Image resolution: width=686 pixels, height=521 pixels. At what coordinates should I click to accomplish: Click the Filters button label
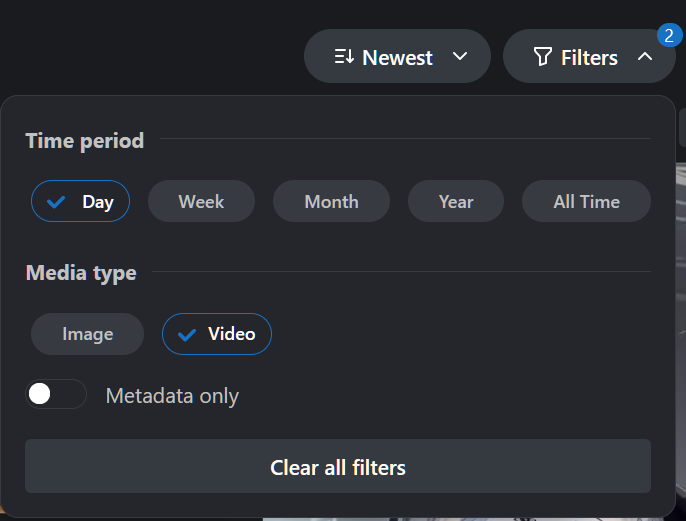[x=589, y=58]
